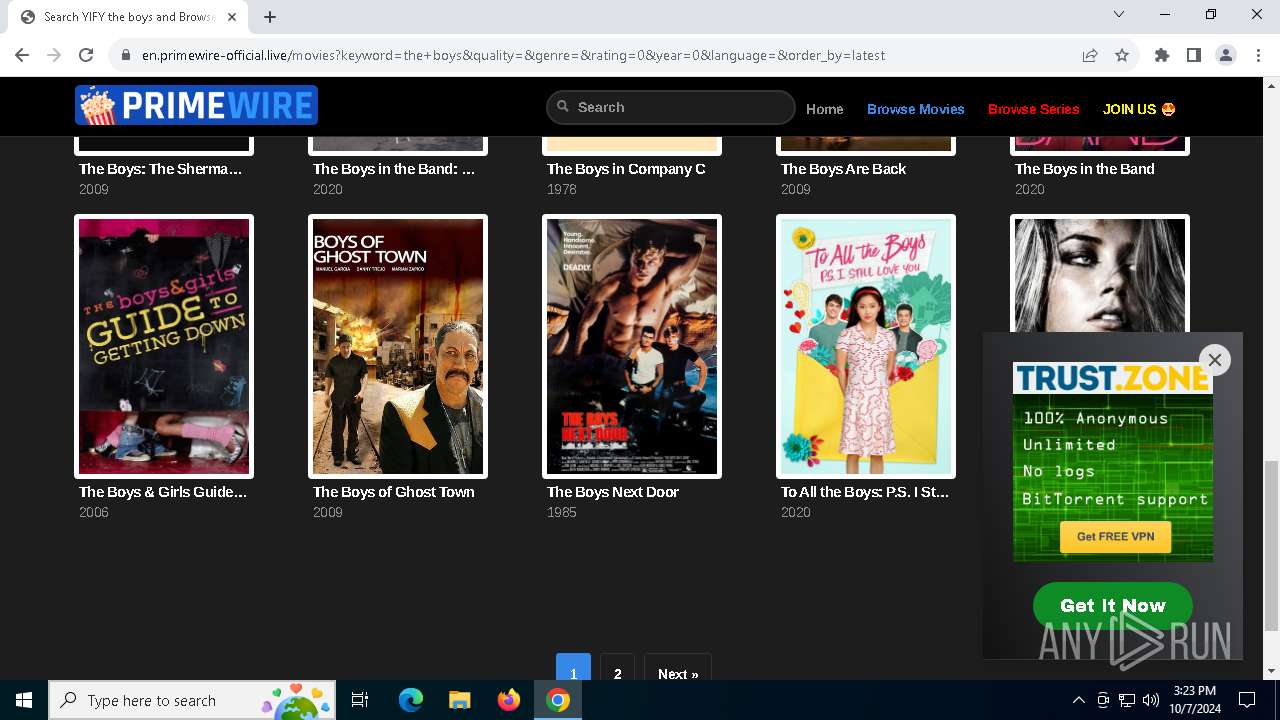Open a new tab with the plus button
1280x720 pixels.
pyautogui.click(x=270, y=16)
